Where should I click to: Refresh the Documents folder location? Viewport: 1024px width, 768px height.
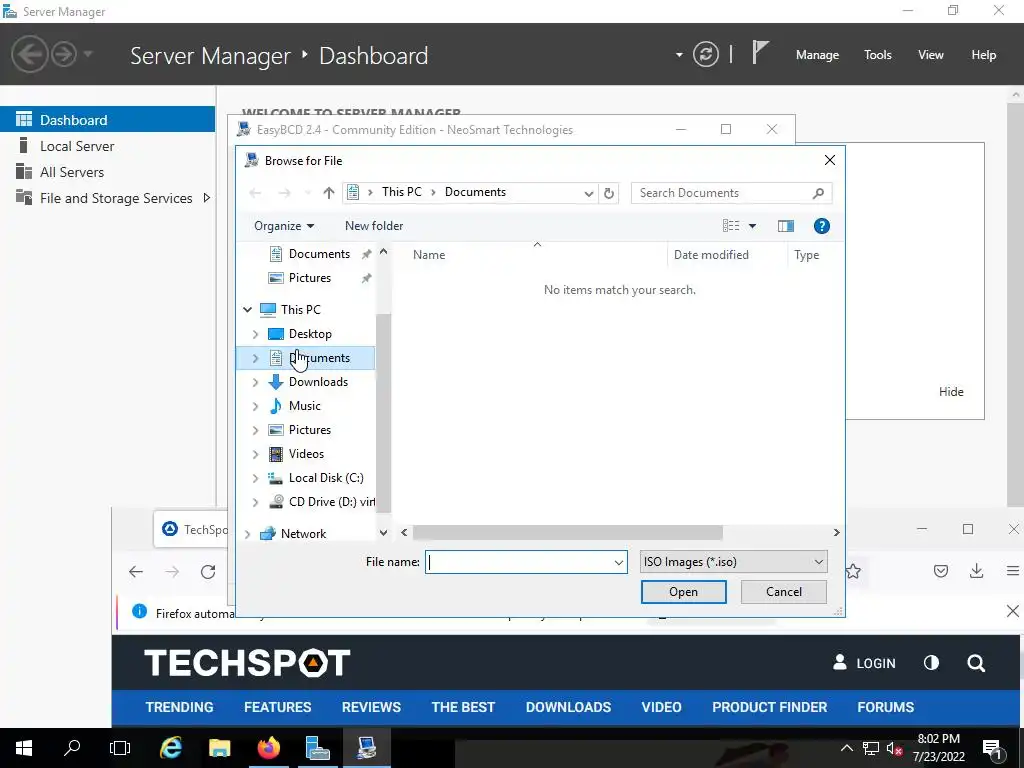coord(609,193)
